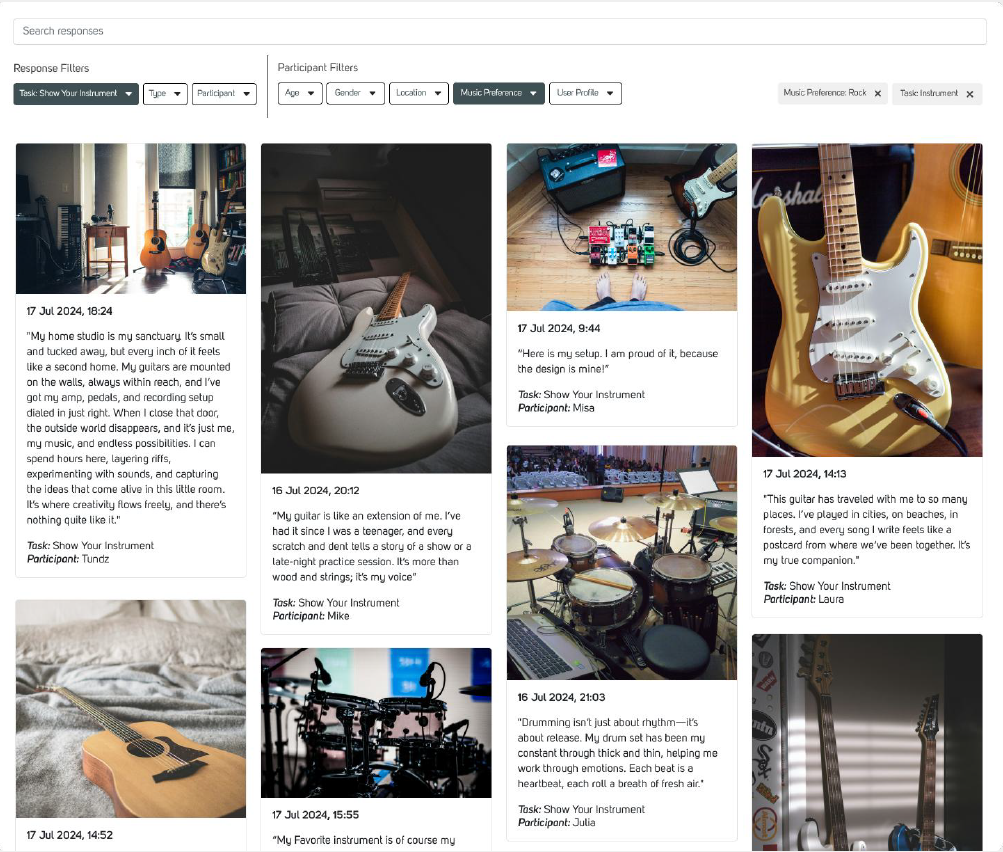Click Misa's "Here is my setup" quote
The width and height of the screenshot is (1003, 852).
618,361
